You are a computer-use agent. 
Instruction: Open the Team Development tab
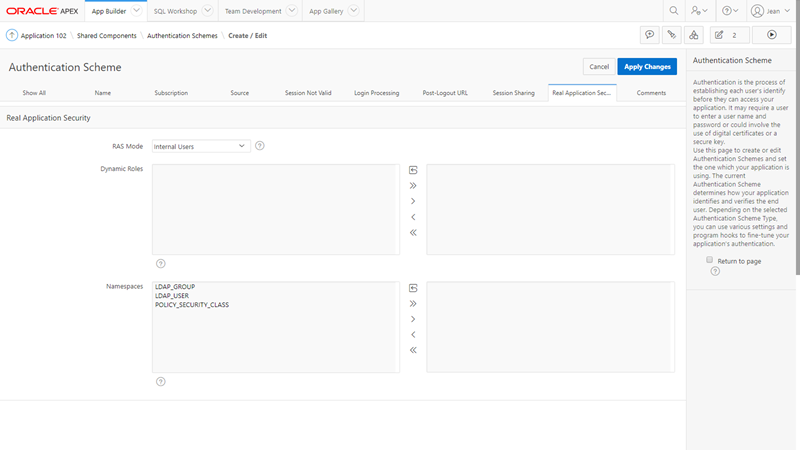point(253,11)
